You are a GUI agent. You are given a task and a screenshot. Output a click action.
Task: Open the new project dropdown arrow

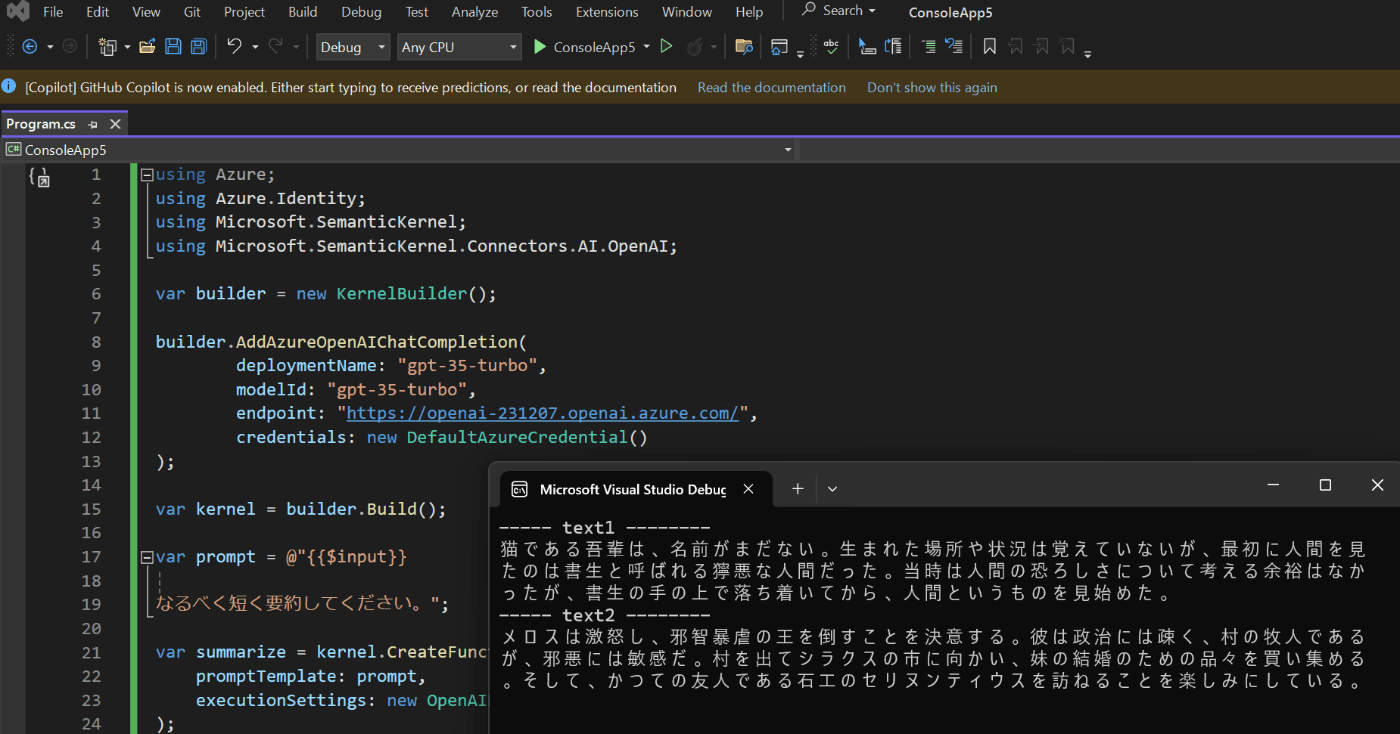point(127,47)
